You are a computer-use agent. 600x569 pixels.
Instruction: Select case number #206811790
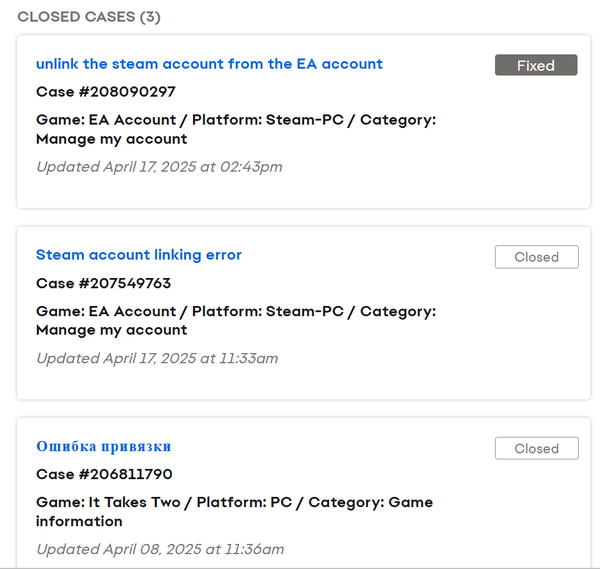104,474
